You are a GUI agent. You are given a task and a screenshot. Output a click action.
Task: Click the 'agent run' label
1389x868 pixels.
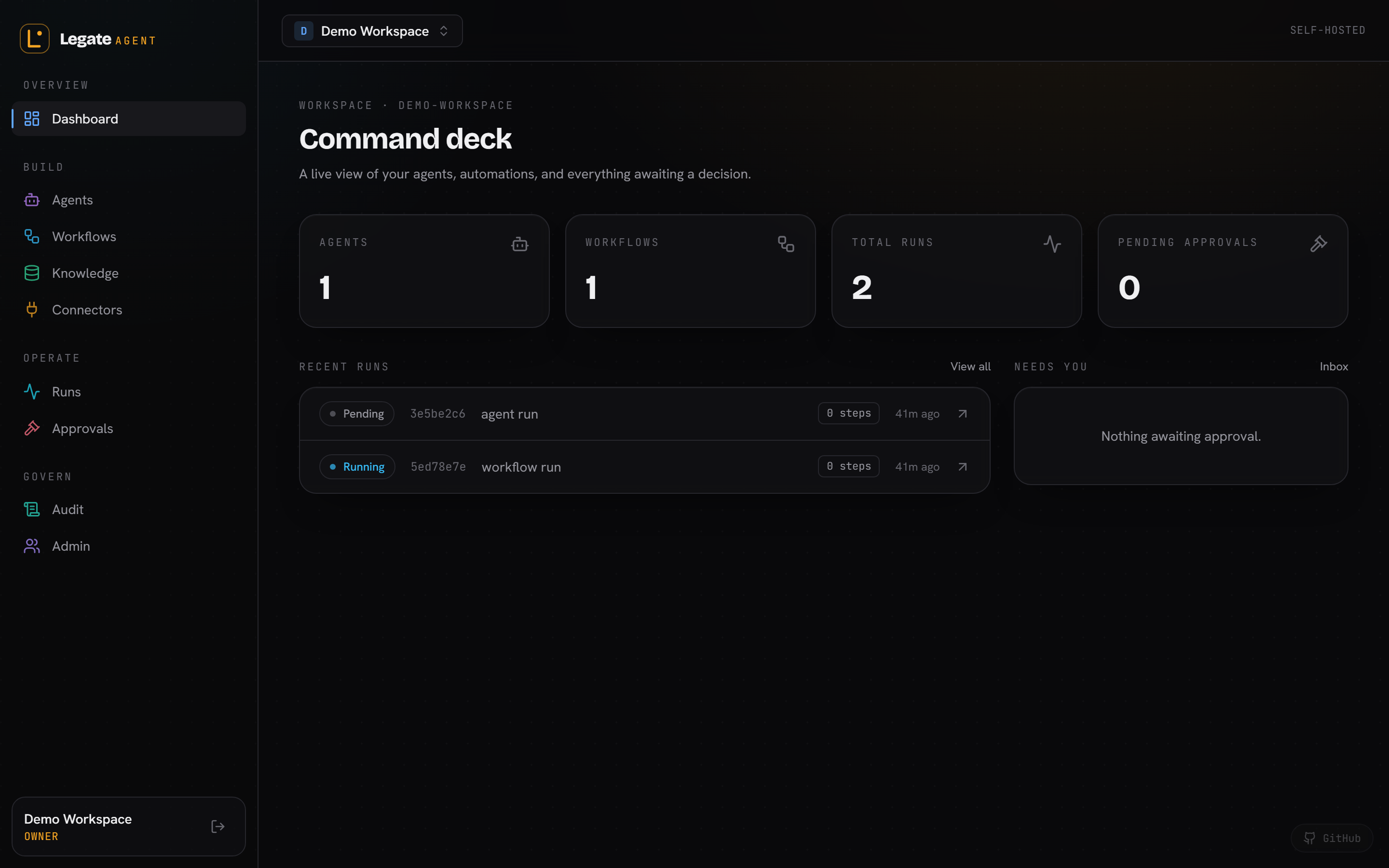point(509,414)
